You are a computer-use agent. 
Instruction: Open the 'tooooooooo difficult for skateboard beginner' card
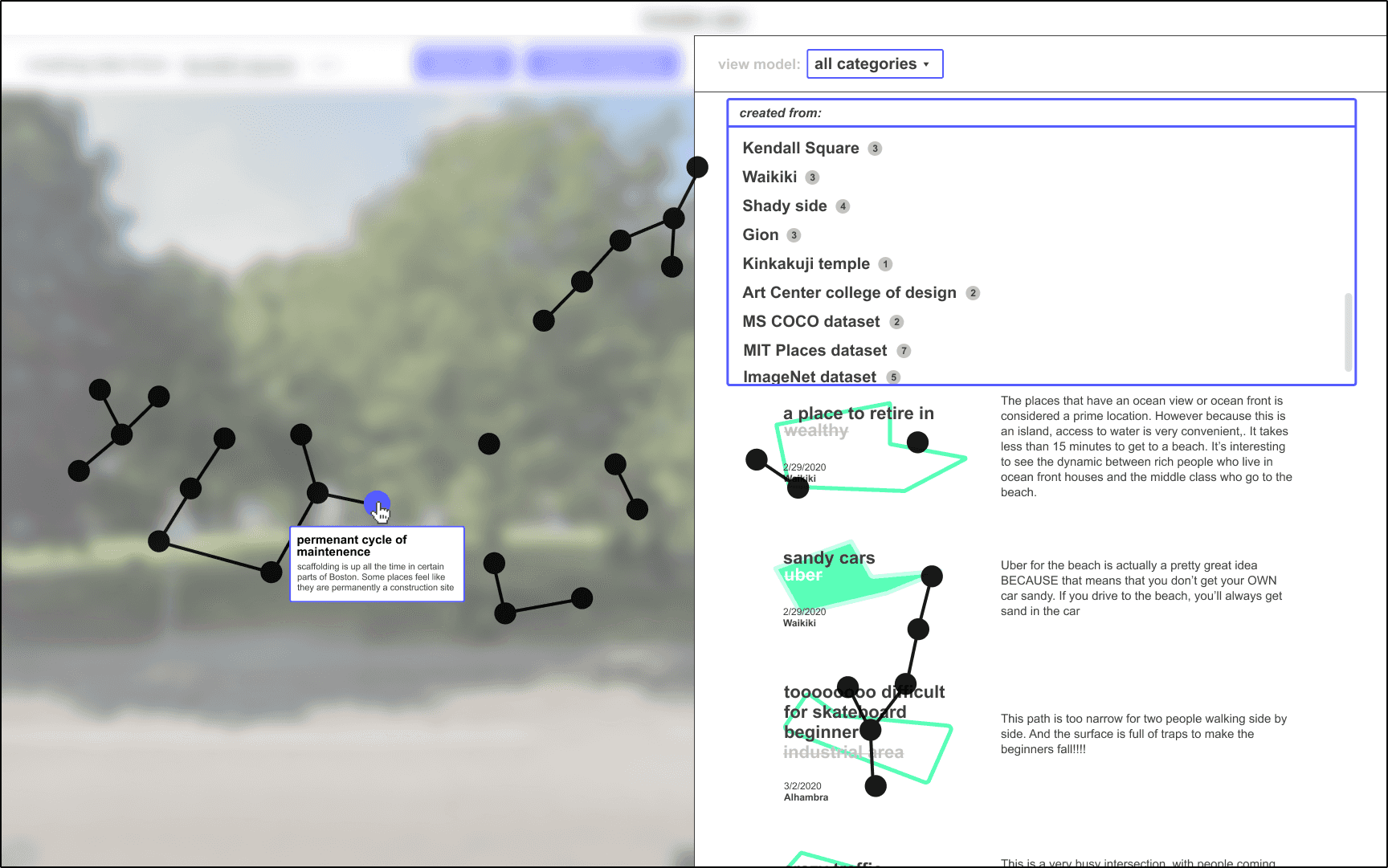[864, 712]
